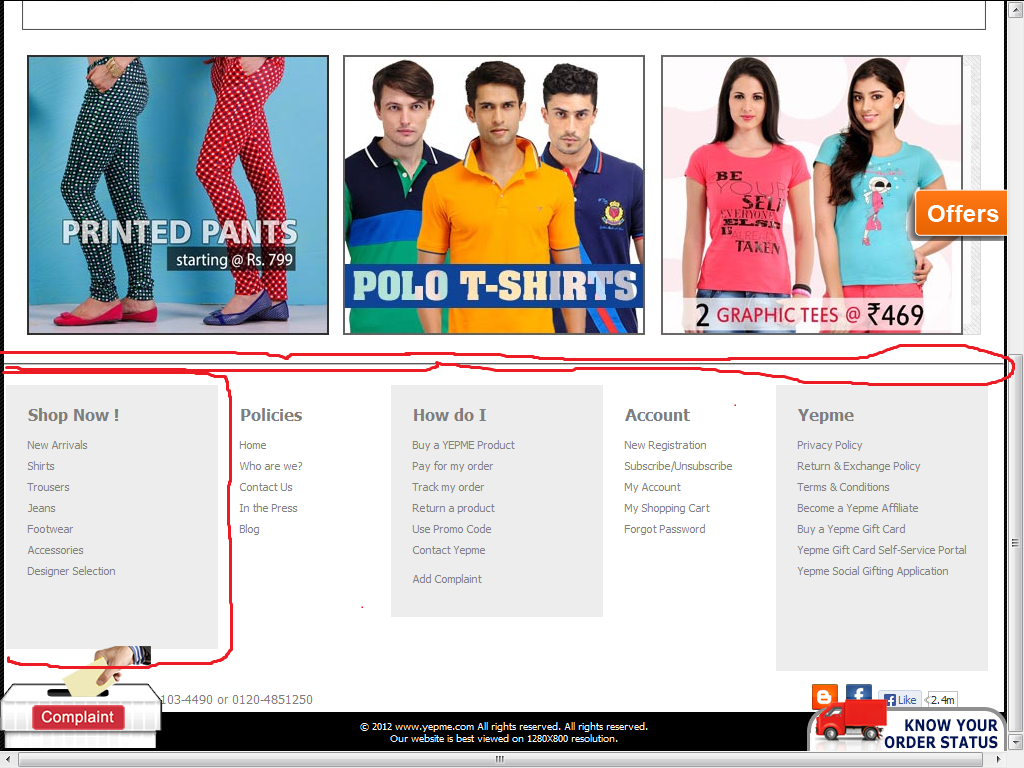Open Yepme Social Gifting Application link
This screenshot has width=1024, height=768.
(x=872, y=571)
